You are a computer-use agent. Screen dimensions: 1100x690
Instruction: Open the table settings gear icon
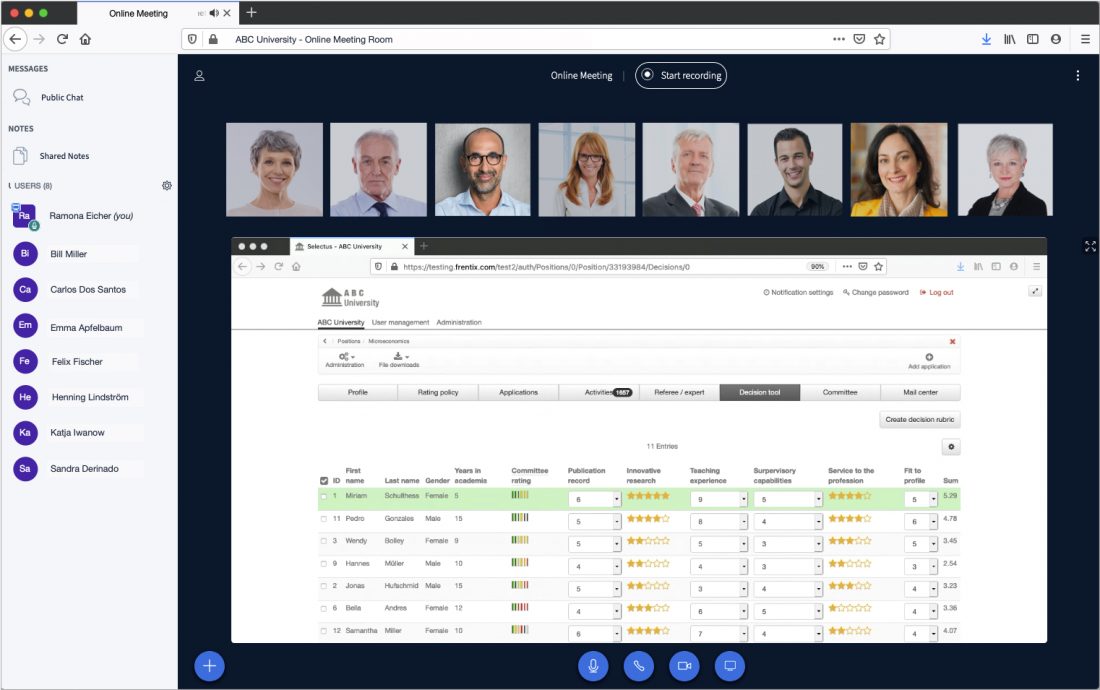[952, 447]
